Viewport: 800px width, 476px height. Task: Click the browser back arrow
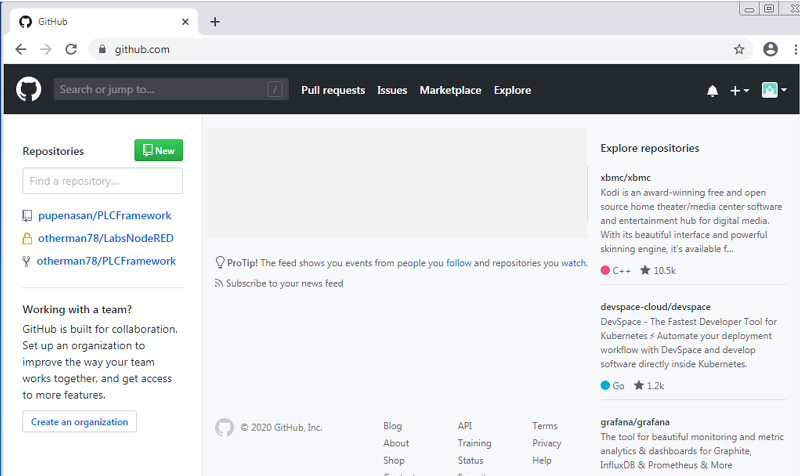(x=21, y=49)
